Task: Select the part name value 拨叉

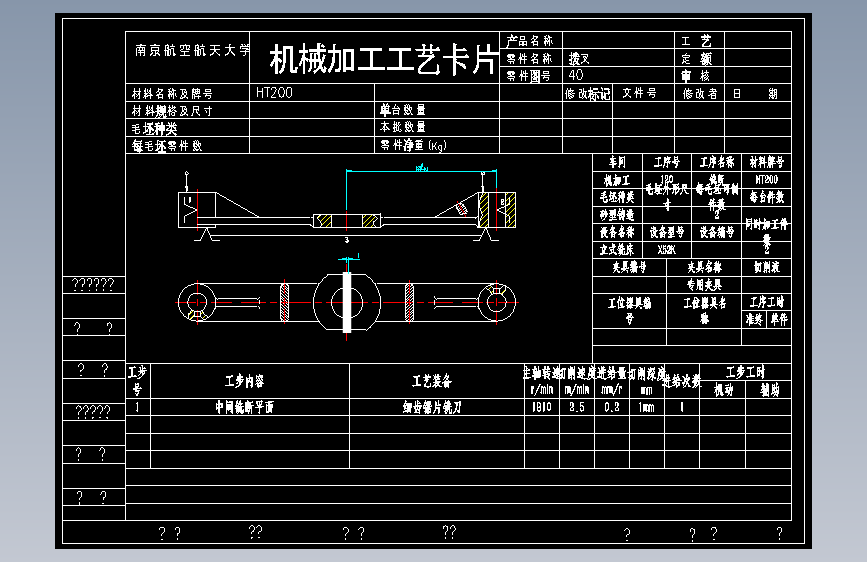Action: click(x=579, y=58)
